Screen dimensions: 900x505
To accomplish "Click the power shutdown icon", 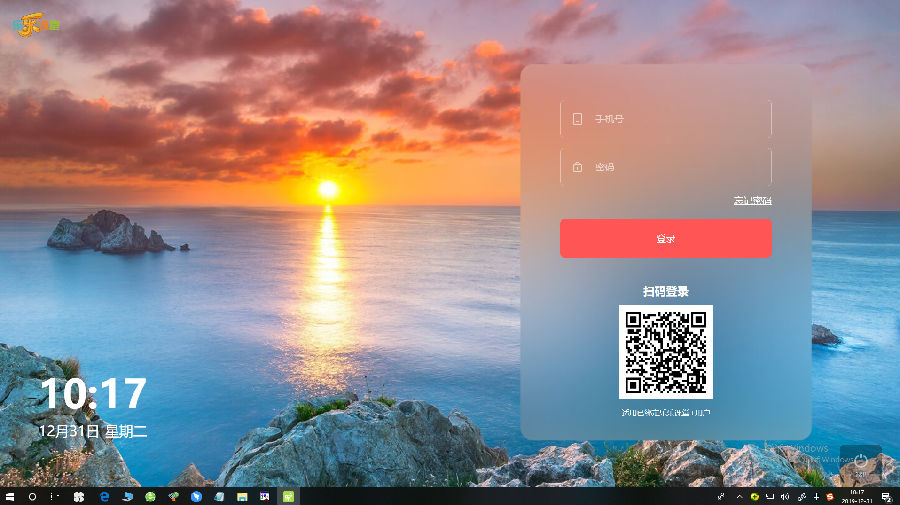I will (860, 459).
